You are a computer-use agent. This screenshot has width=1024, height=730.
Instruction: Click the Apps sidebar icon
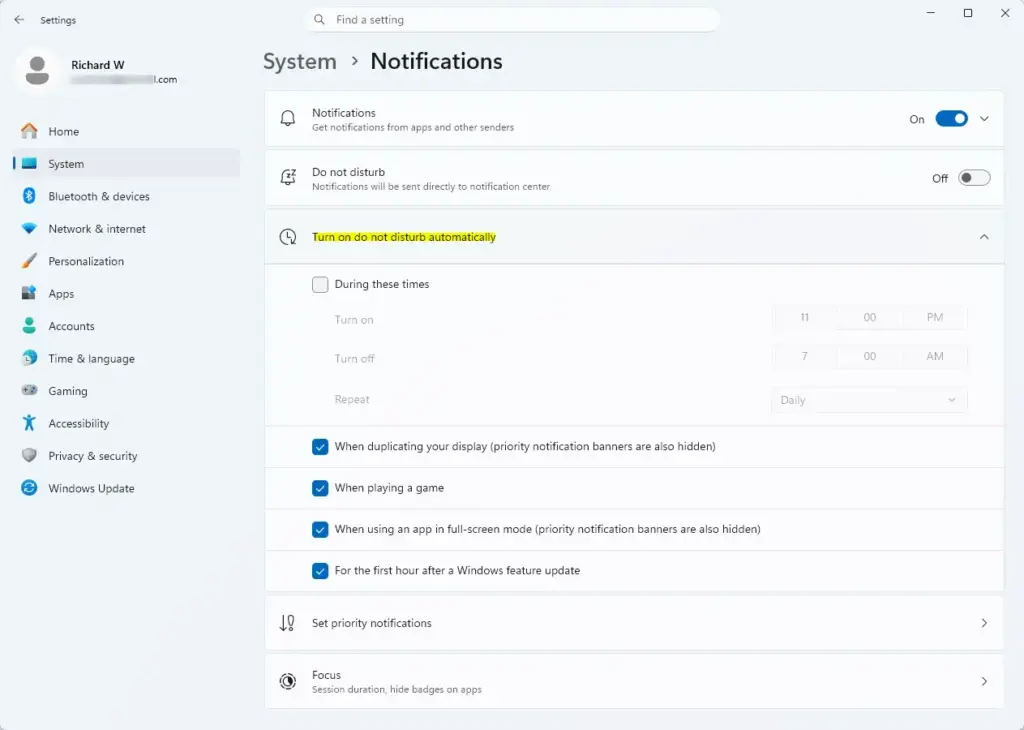(x=29, y=293)
